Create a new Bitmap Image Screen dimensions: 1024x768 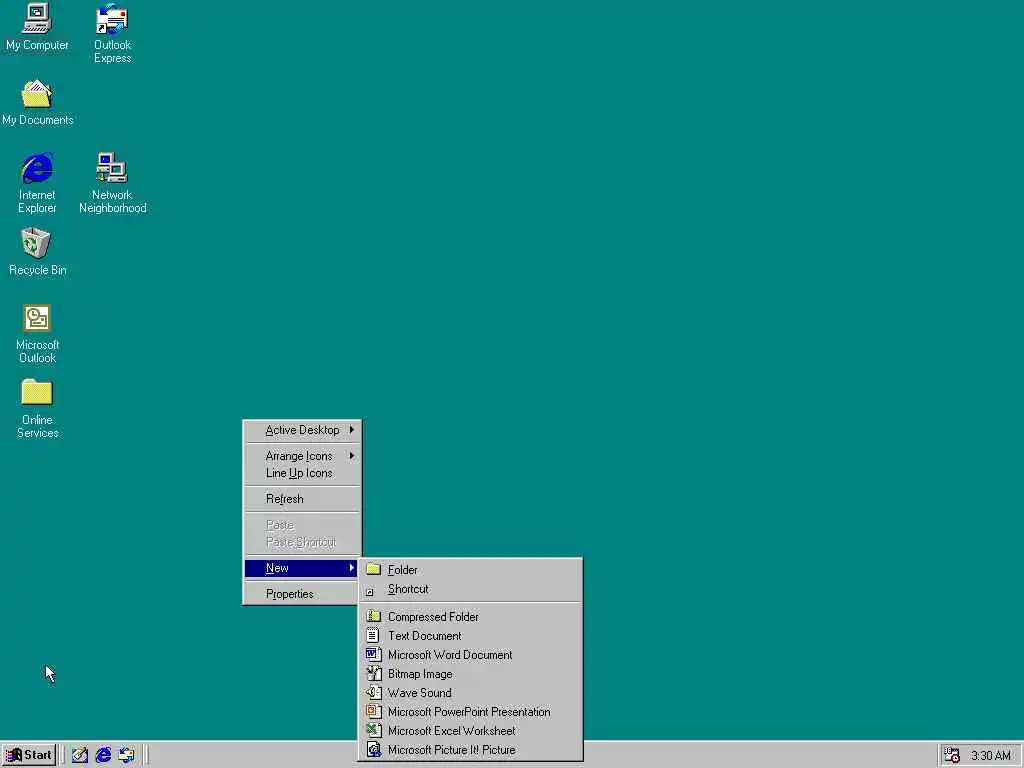click(x=470, y=673)
